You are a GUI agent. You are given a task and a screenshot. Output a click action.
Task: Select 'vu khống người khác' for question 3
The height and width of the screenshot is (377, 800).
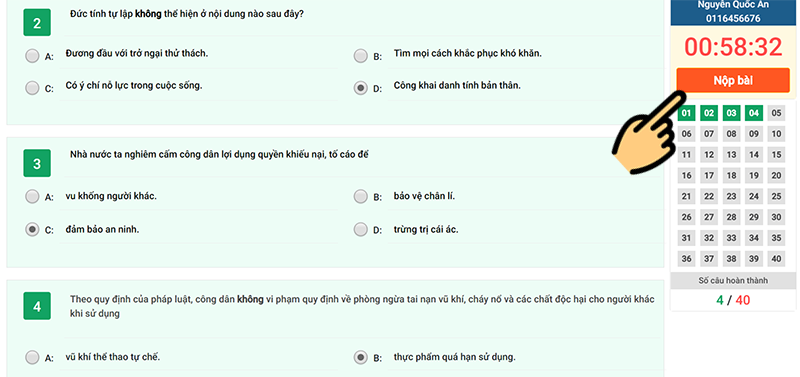pyautogui.click(x=32, y=196)
